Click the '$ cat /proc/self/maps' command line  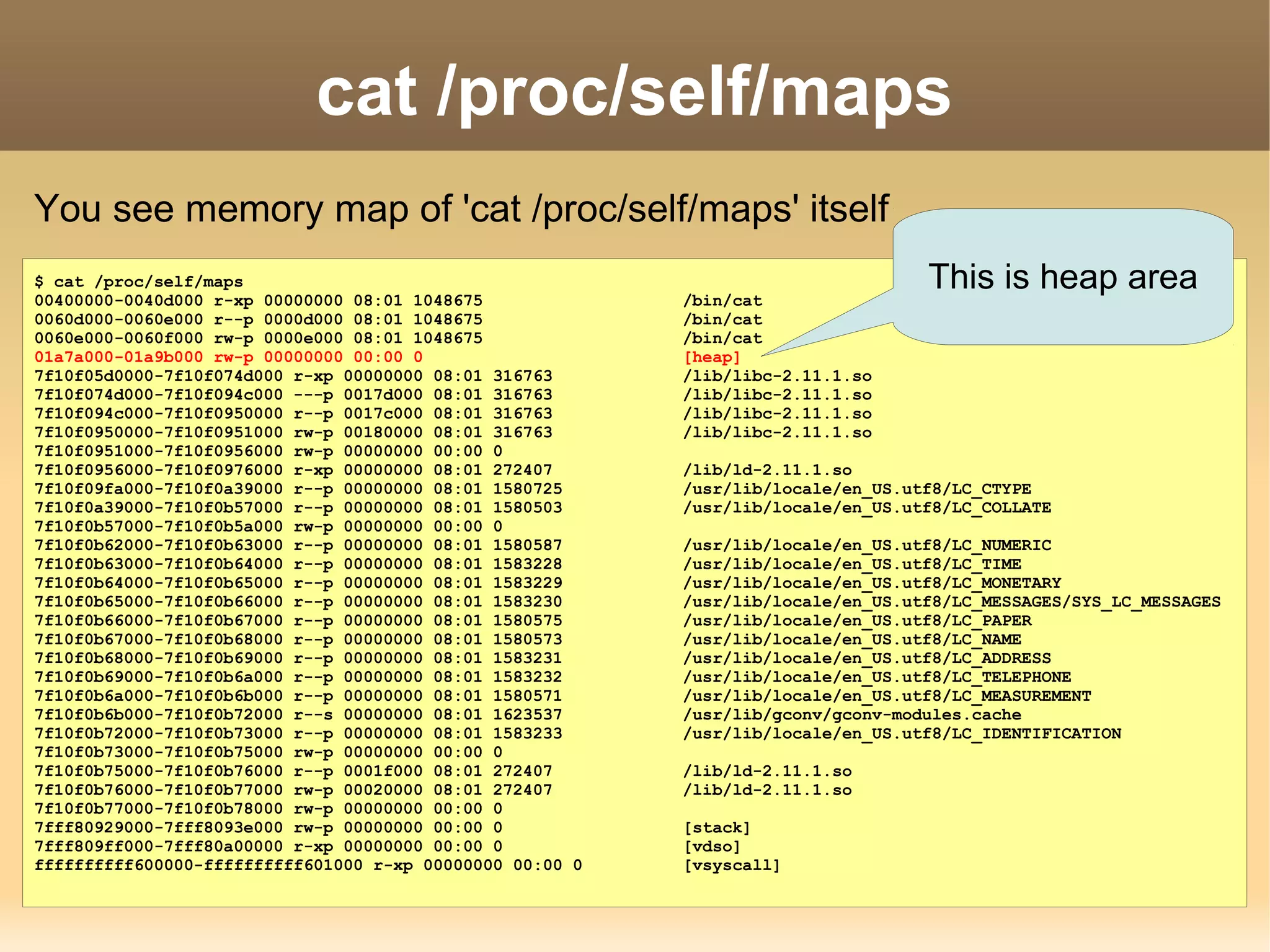(139, 282)
